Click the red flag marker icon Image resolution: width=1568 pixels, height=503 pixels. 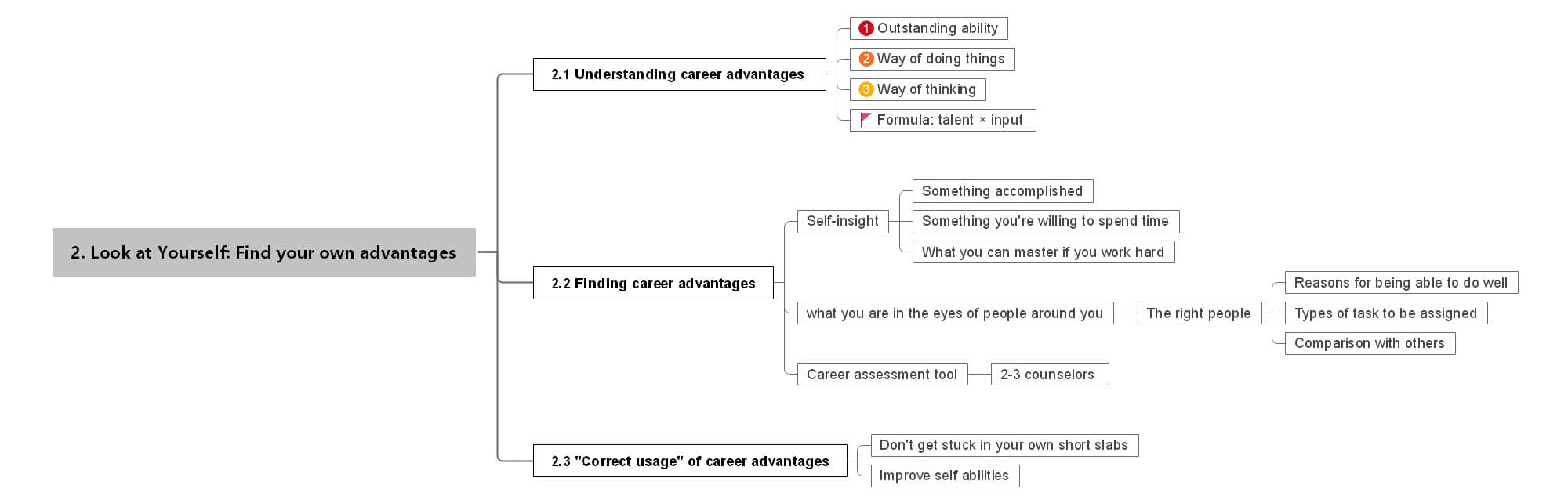[866, 120]
